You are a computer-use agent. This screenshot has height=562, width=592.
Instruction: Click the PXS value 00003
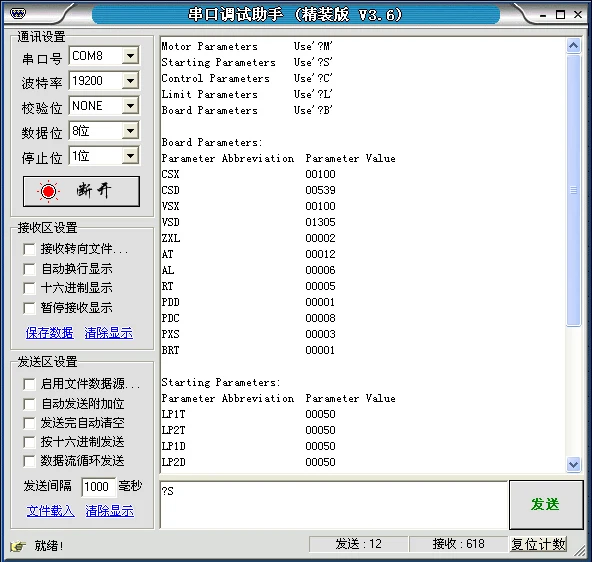coord(320,334)
